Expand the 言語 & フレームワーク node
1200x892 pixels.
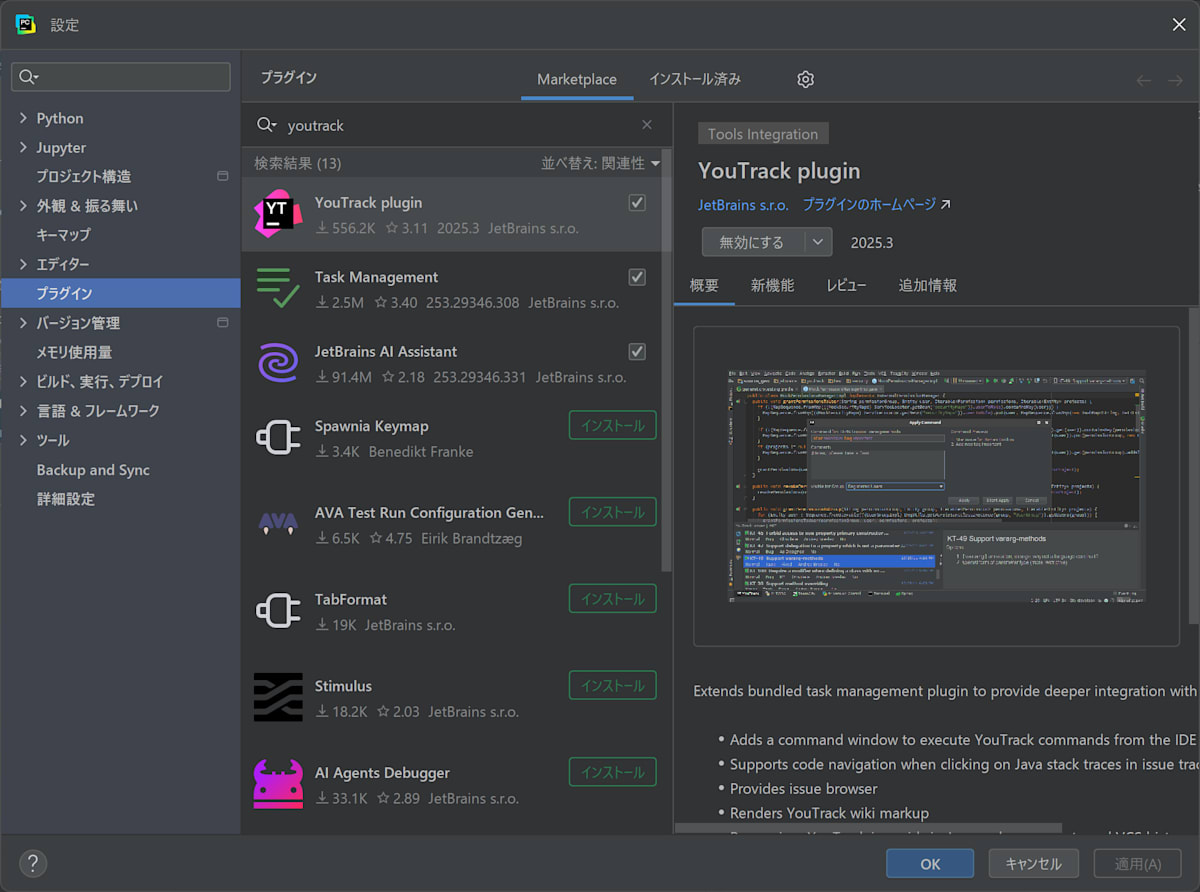pyautogui.click(x=23, y=410)
